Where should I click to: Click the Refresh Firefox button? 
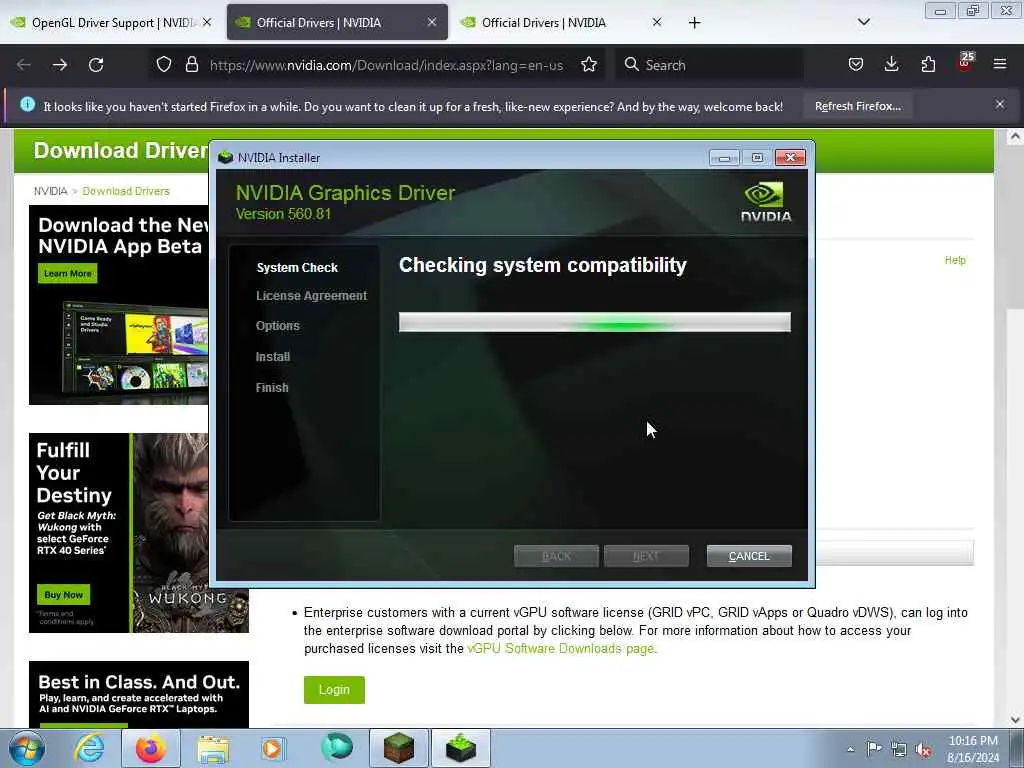pos(857,106)
